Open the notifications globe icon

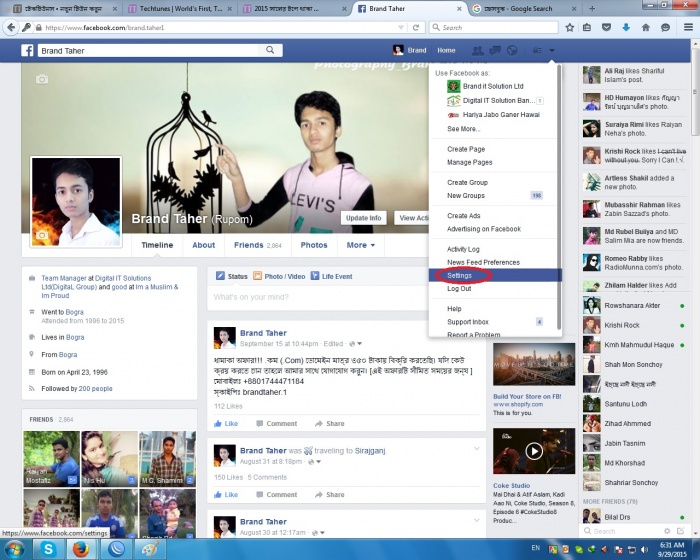pos(512,50)
